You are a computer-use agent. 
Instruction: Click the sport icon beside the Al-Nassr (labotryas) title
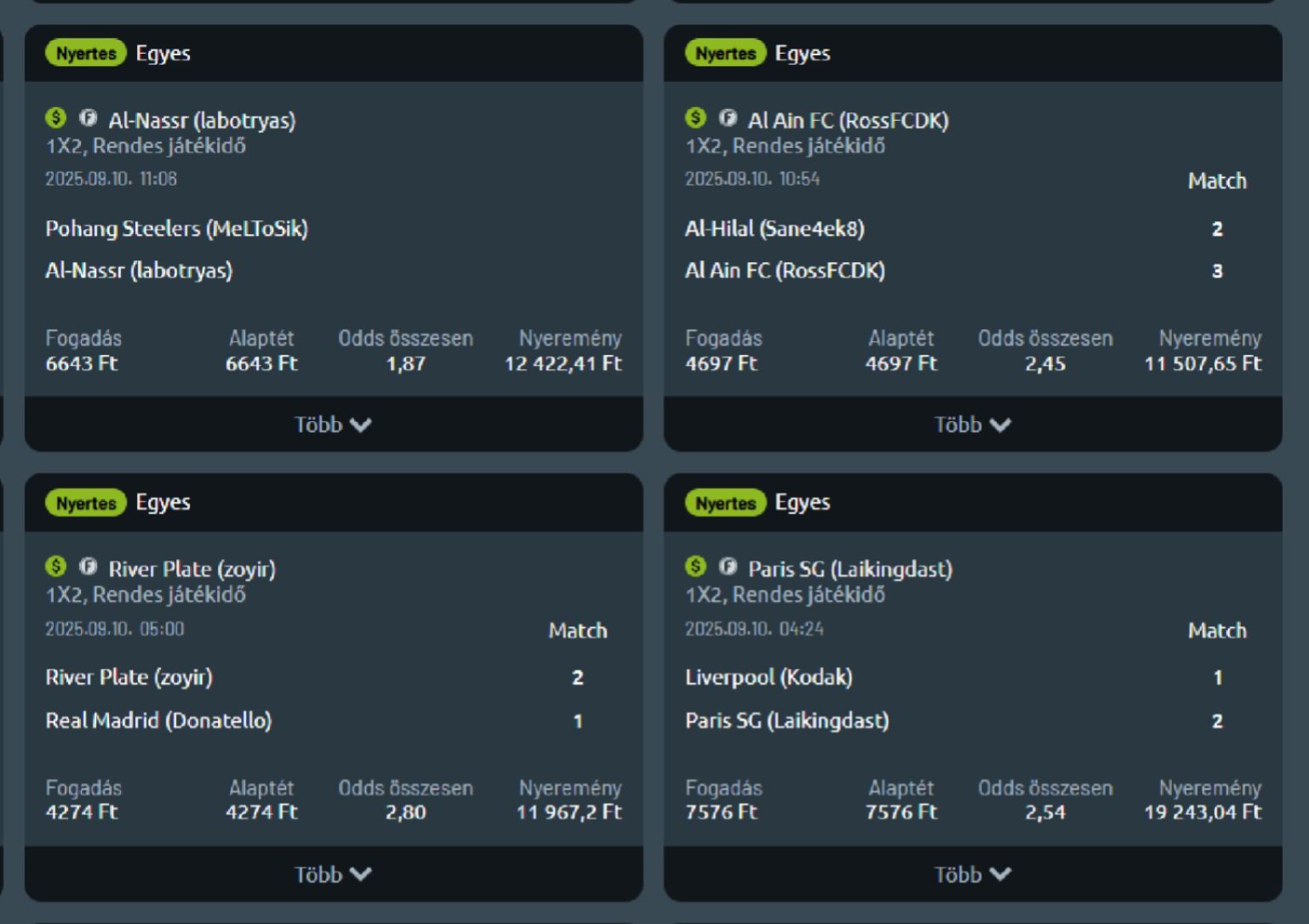(88, 118)
